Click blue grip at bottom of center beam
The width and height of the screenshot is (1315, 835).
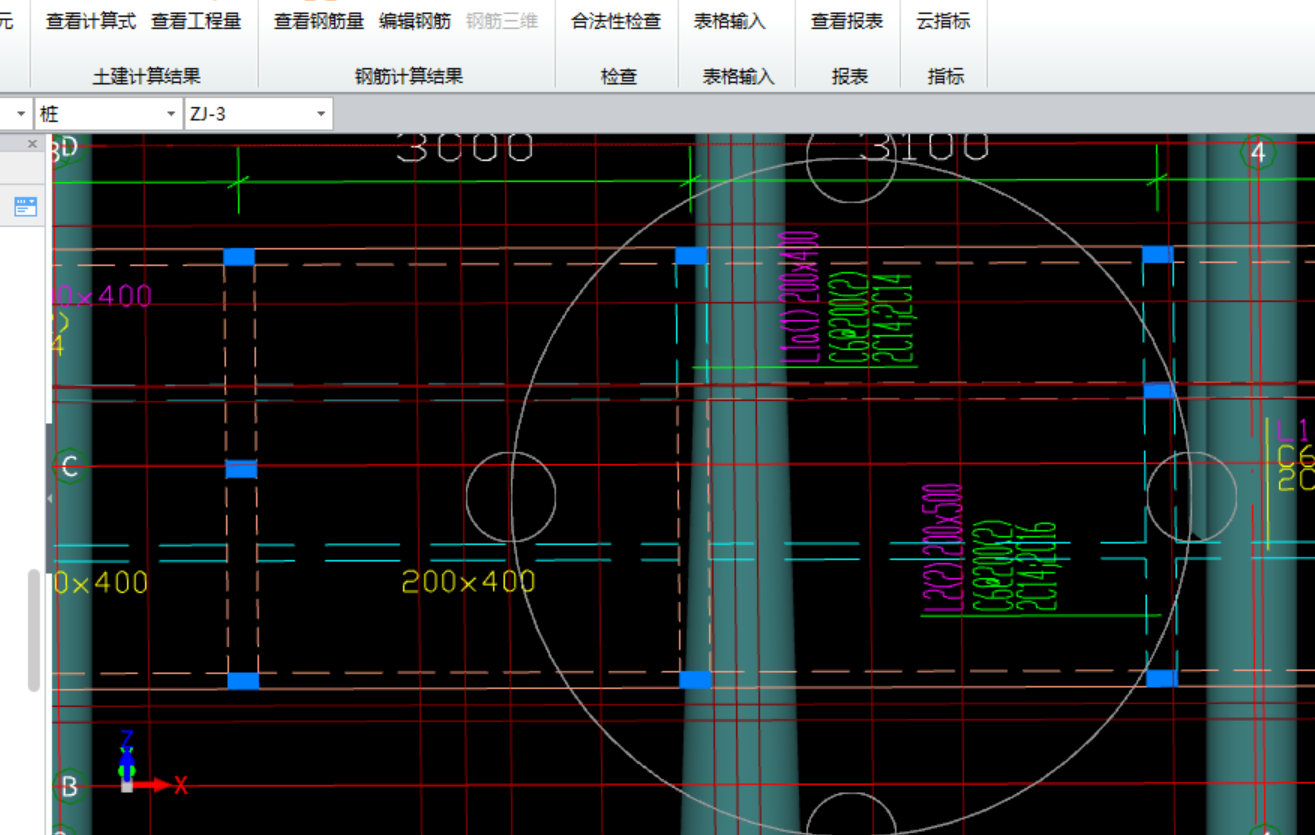[x=695, y=680]
